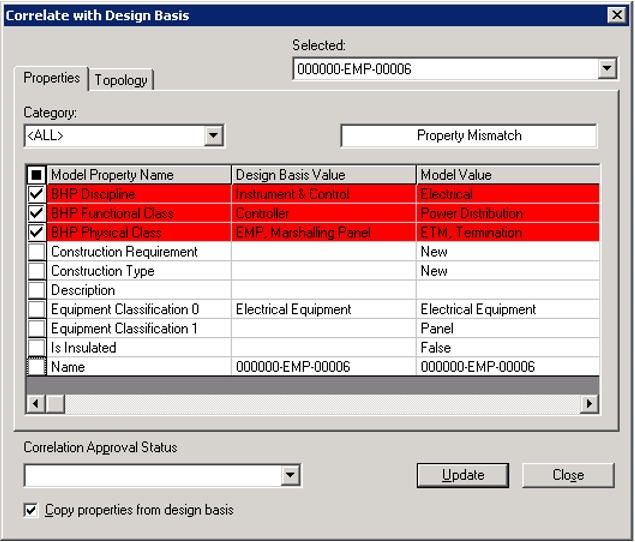Select the Equipment Classification 0 row name
Screen dimensions: 635x542
[125, 310]
